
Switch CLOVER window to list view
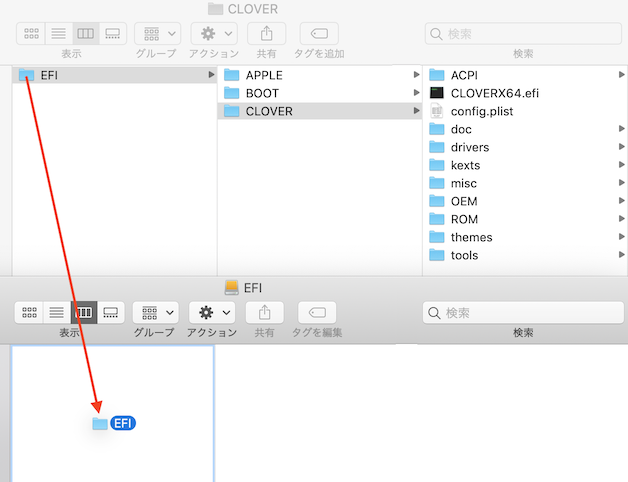coord(59,33)
